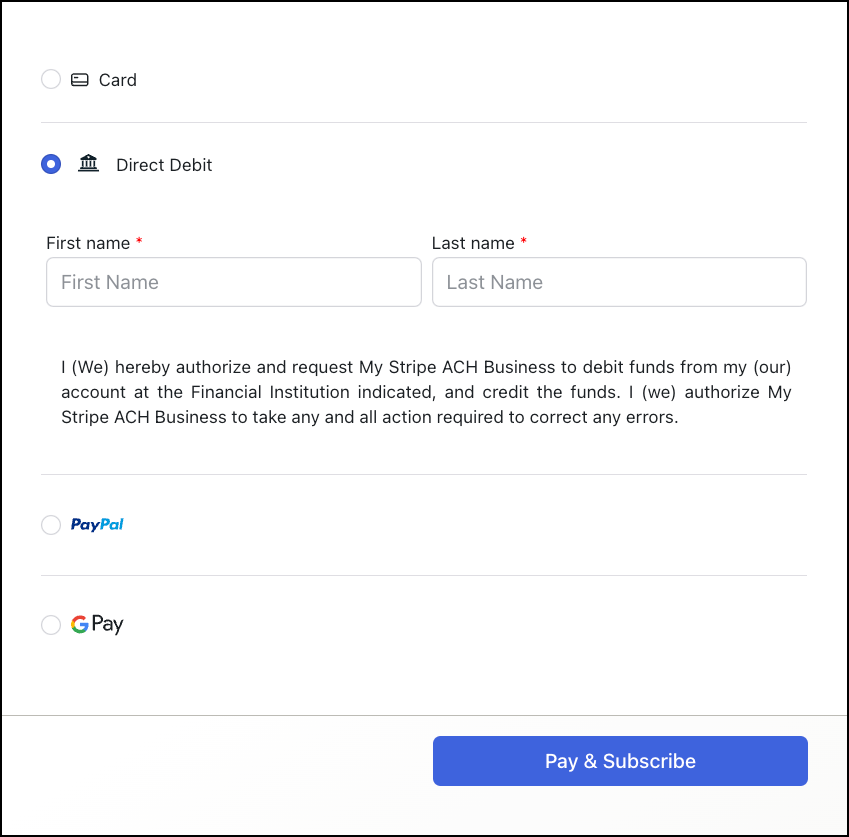Screen dimensions: 849x837
Task: Click the Pay text beside Google logo
Action: [107, 625]
